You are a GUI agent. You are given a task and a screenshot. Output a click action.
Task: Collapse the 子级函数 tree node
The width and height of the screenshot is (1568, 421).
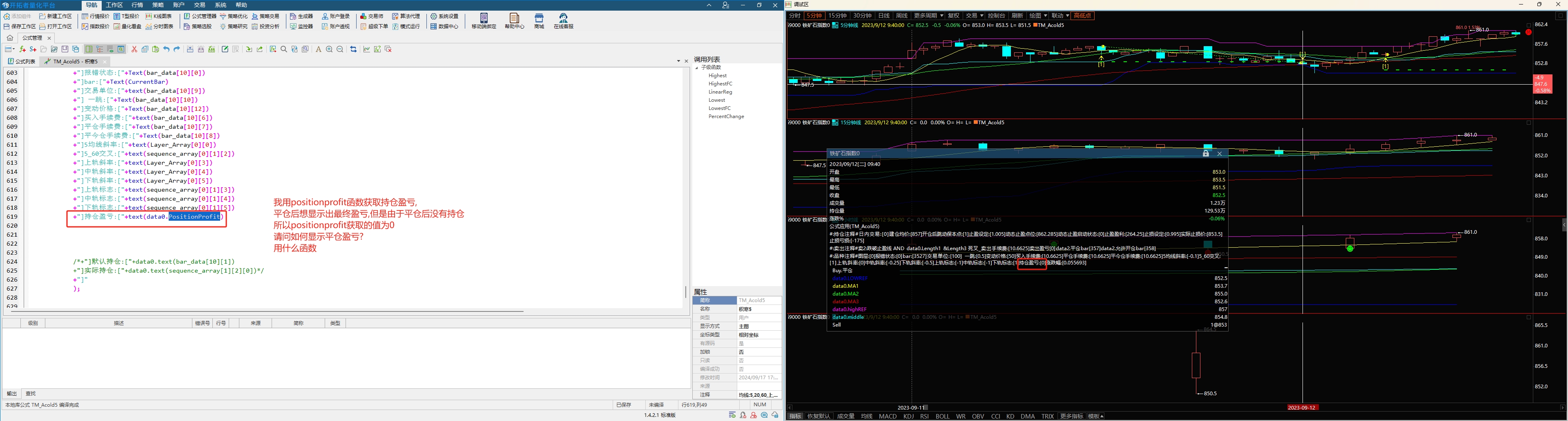click(x=697, y=67)
